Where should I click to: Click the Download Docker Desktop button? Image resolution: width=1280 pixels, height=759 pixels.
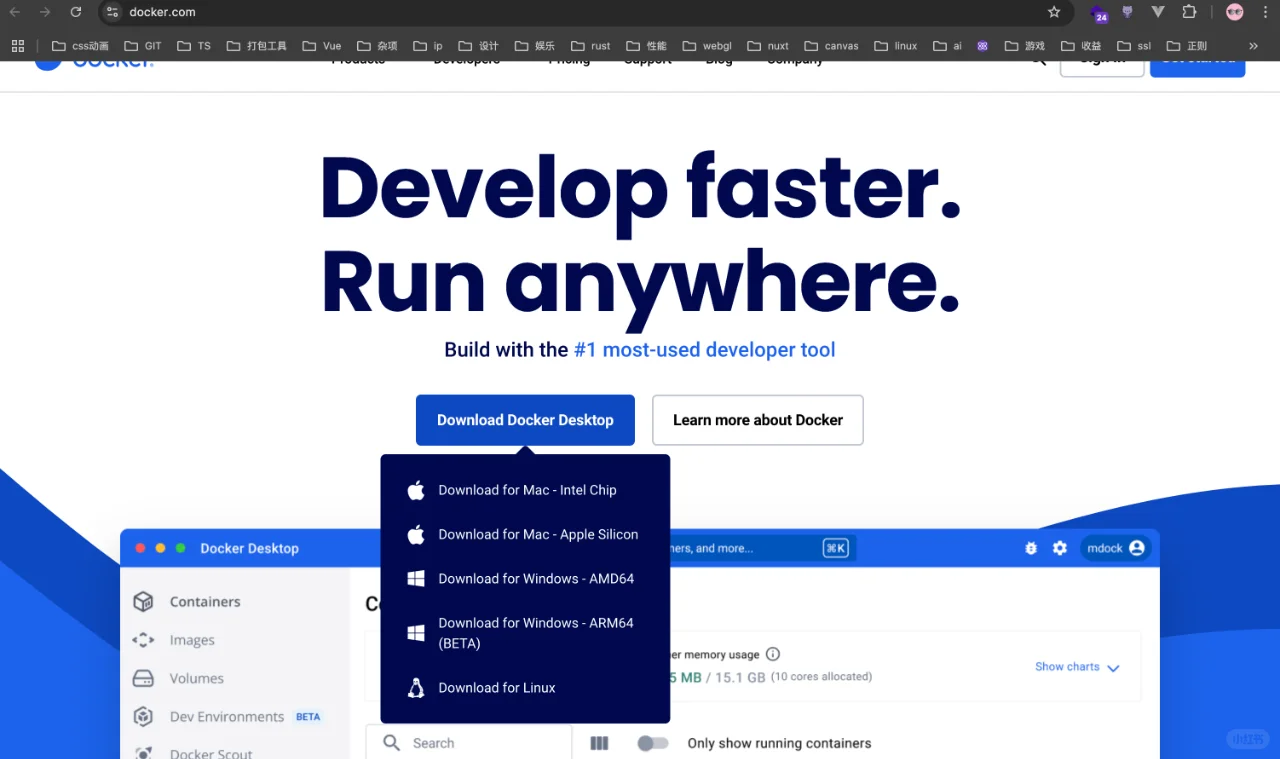coord(525,420)
